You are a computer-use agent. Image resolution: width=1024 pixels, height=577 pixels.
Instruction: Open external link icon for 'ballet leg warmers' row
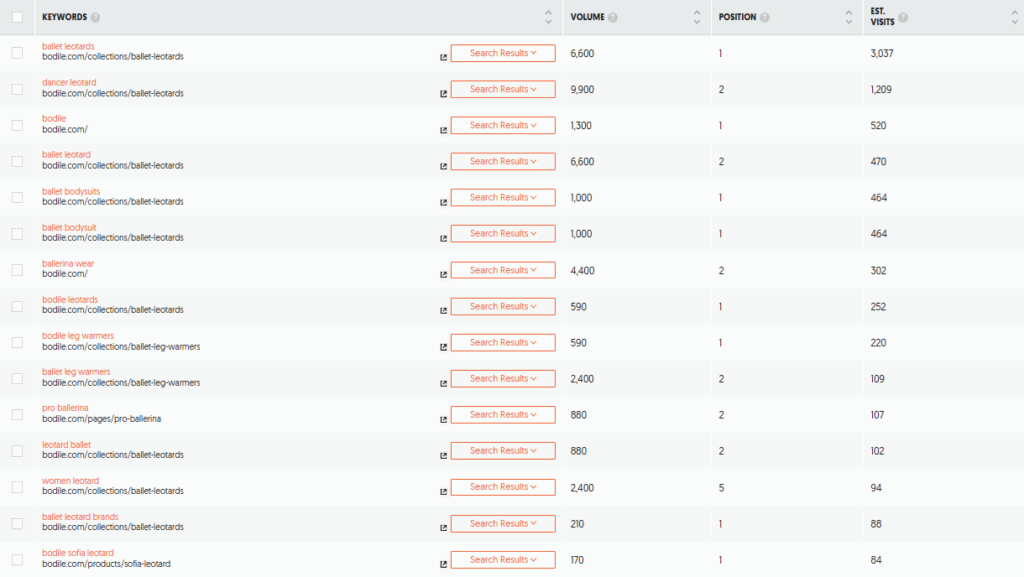pyautogui.click(x=443, y=383)
